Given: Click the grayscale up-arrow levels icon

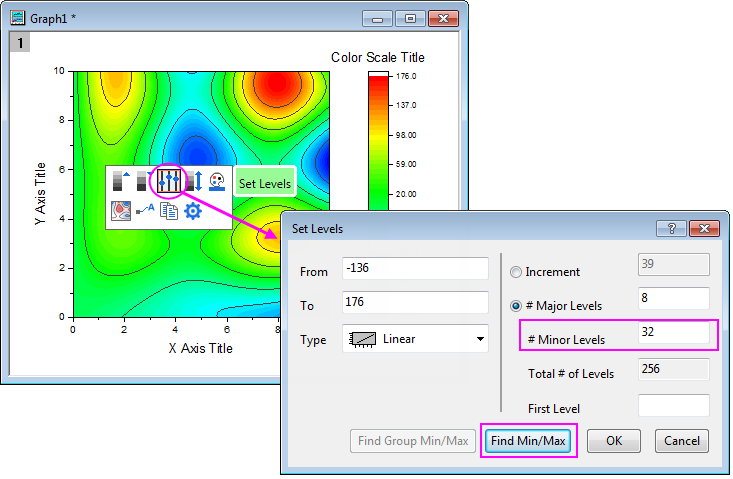Looking at the screenshot, I should (122, 181).
